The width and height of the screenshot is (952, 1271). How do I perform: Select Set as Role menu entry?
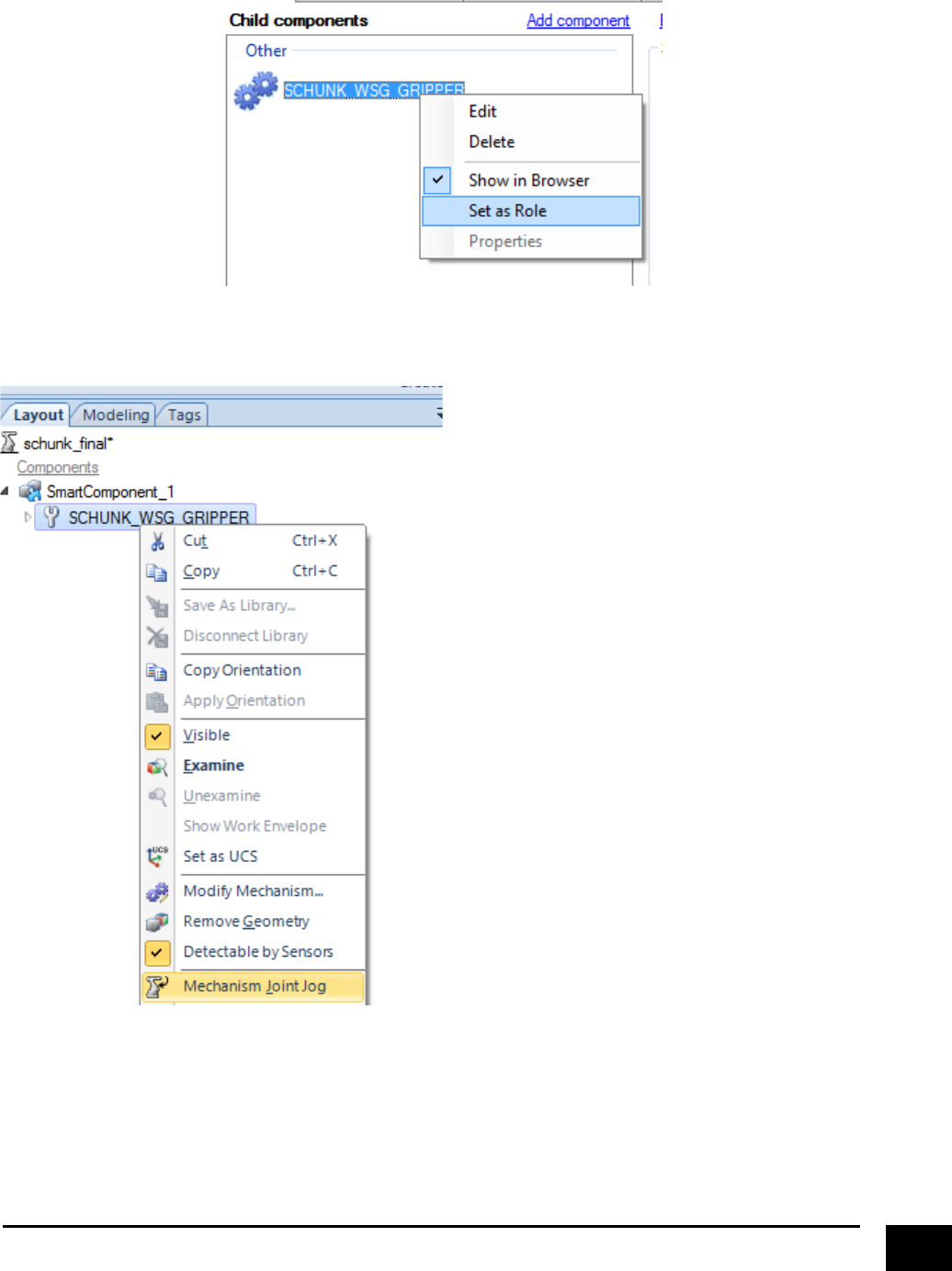click(530, 210)
